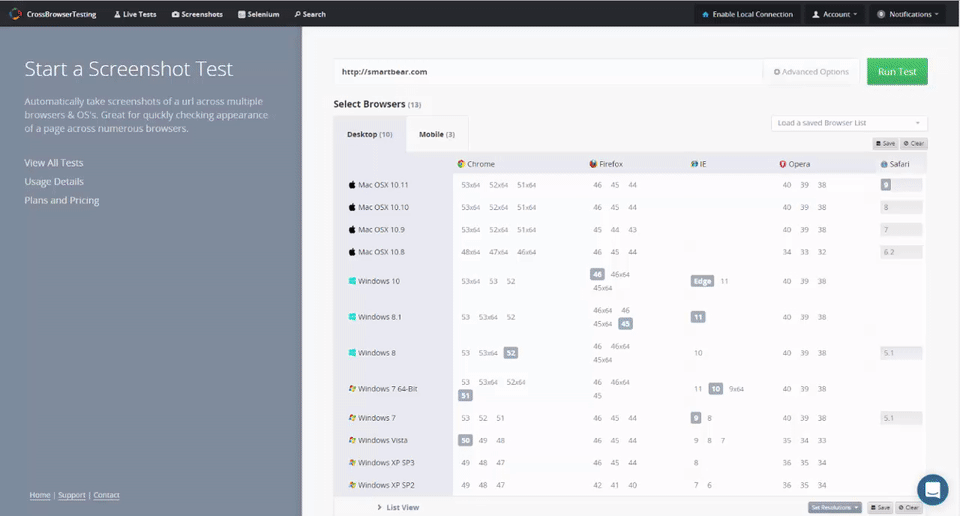Screen dimensions: 960x516
Task: Open Live Tests from the navbar
Action: tap(135, 14)
